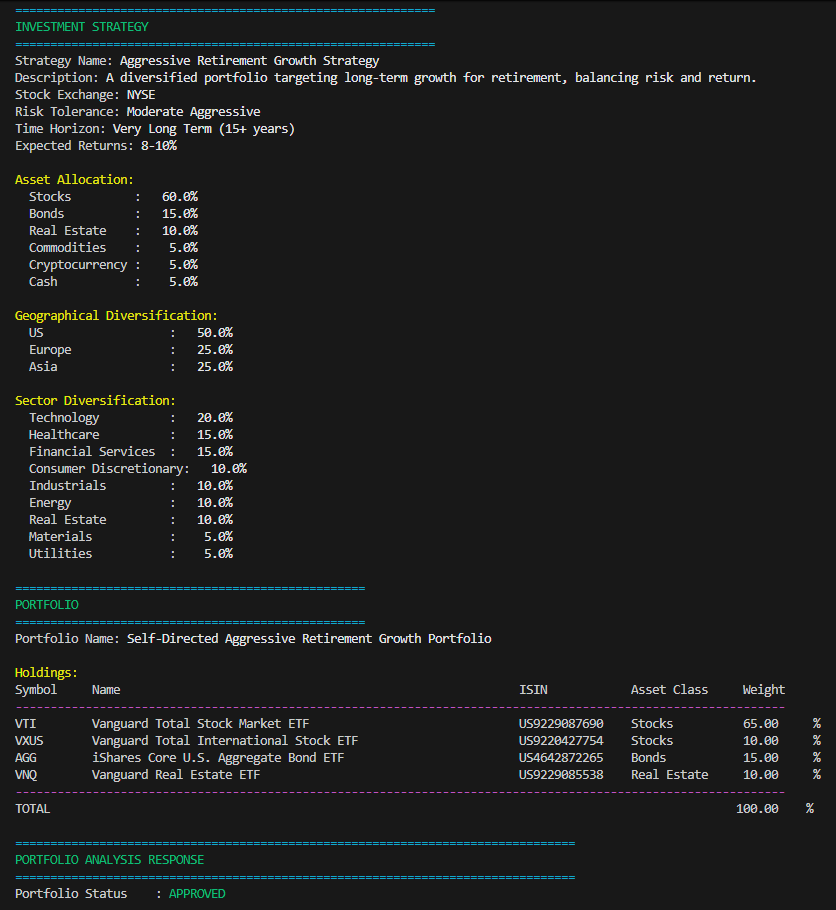Click the VTI weight 65.00
The width and height of the screenshot is (836, 910).
tap(761, 724)
